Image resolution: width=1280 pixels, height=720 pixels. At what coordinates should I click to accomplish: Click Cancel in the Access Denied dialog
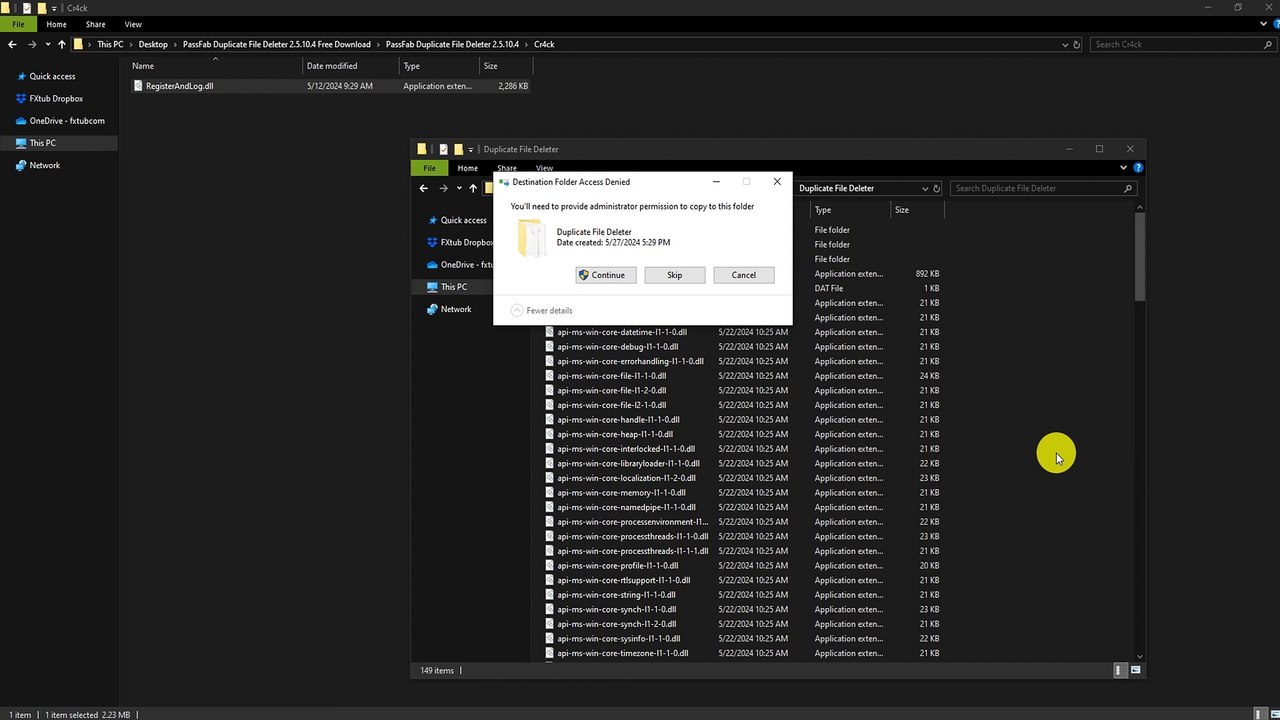click(744, 275)
